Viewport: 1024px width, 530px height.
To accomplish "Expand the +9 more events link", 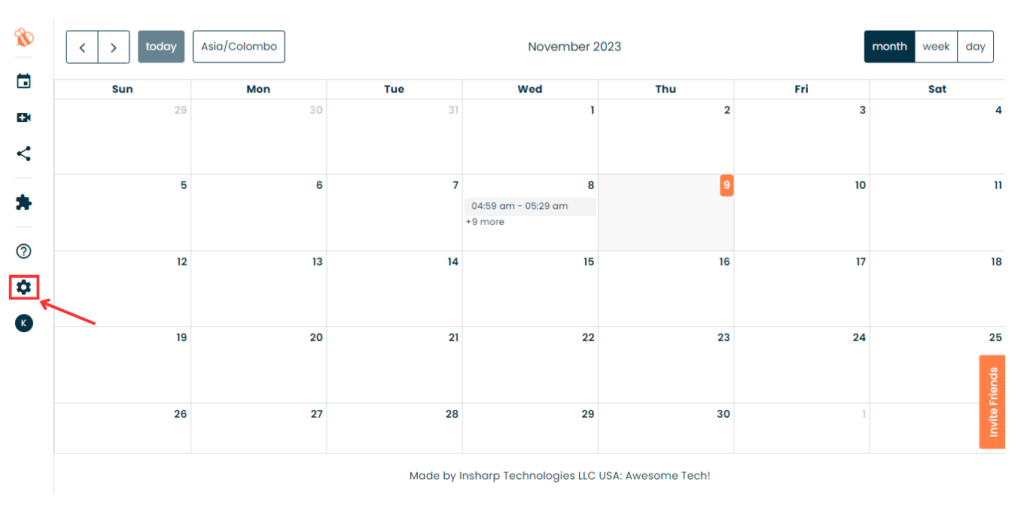I will 485,222.
